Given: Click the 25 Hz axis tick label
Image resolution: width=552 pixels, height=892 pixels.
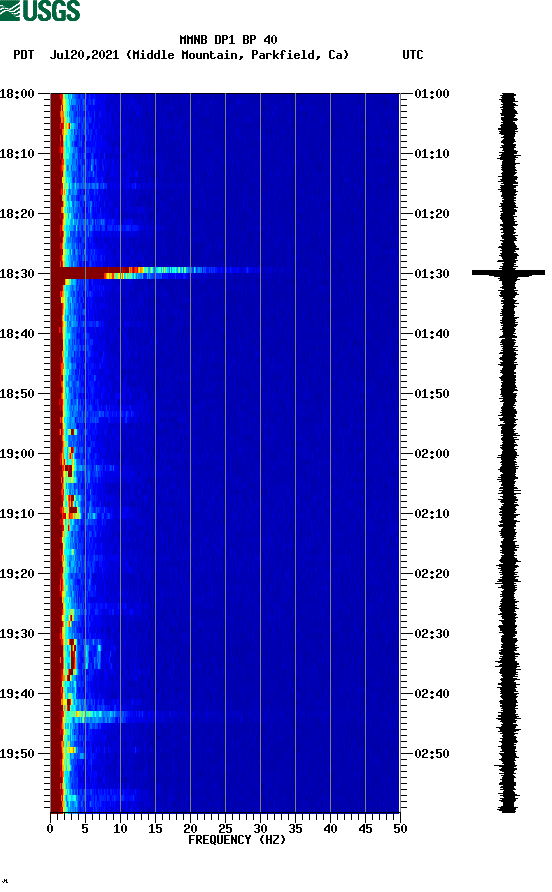Looking at the screenshot, I should point(225,829).
